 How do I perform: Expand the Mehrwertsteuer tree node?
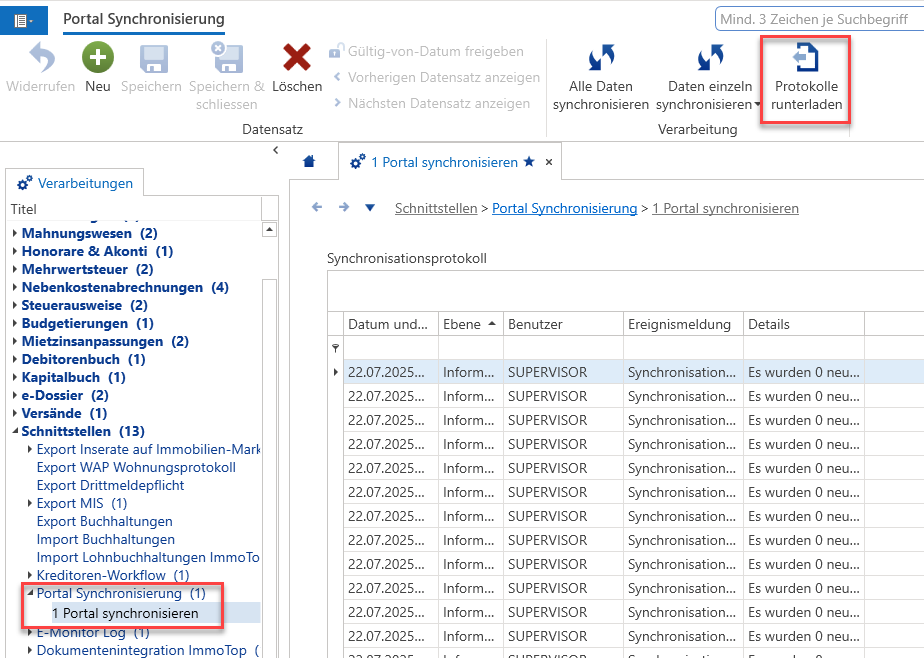(15, 269)
